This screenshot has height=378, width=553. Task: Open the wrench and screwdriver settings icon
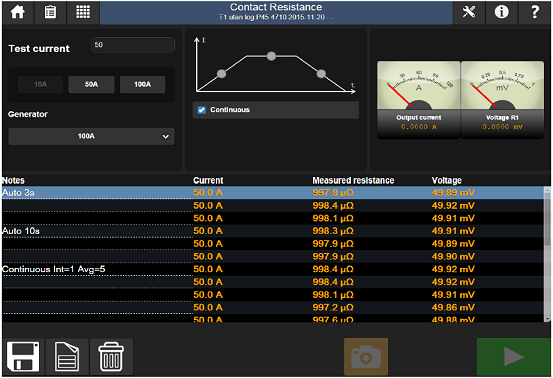click(x=469, y=12)
